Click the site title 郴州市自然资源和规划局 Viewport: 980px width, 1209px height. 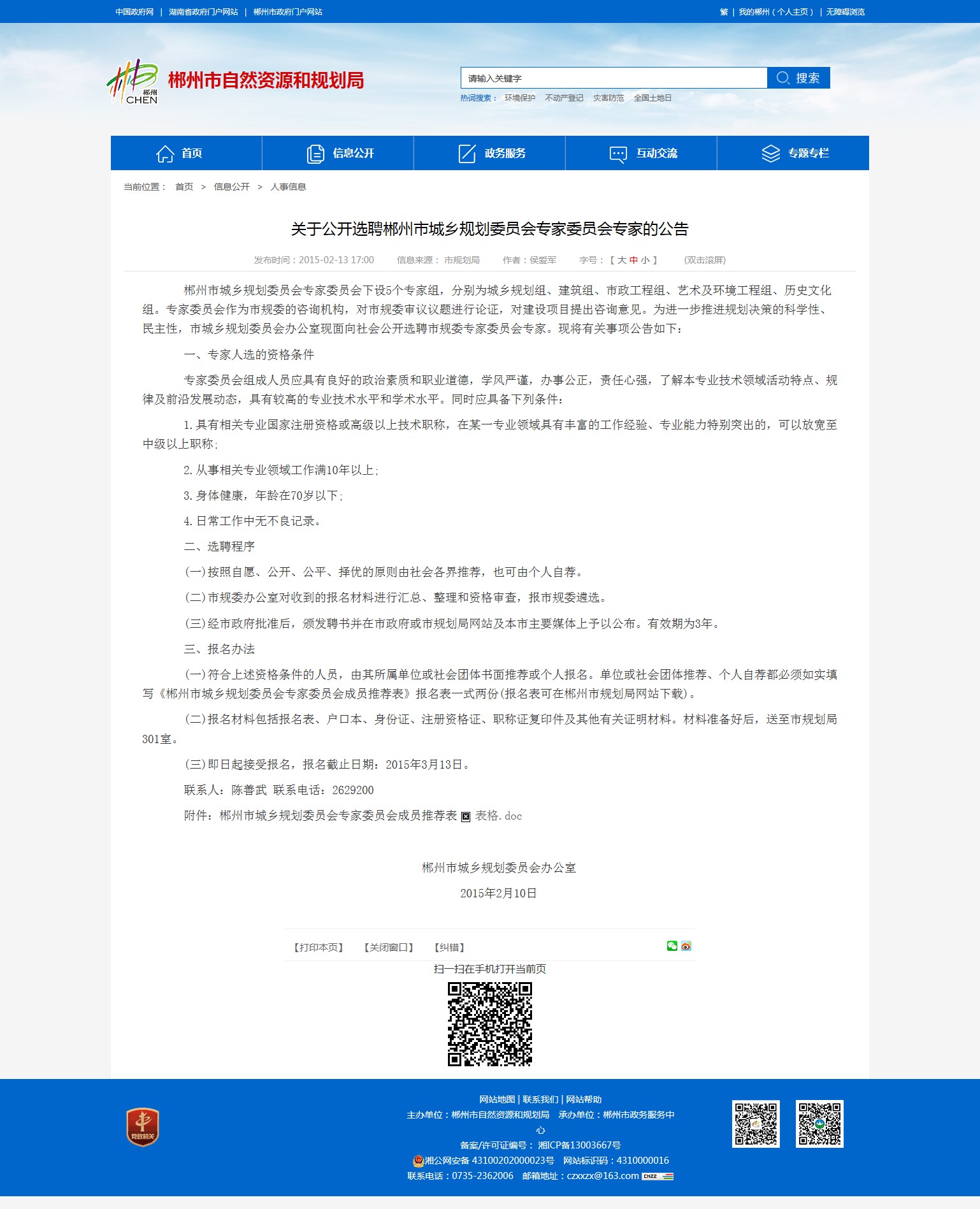click(266, 80)
